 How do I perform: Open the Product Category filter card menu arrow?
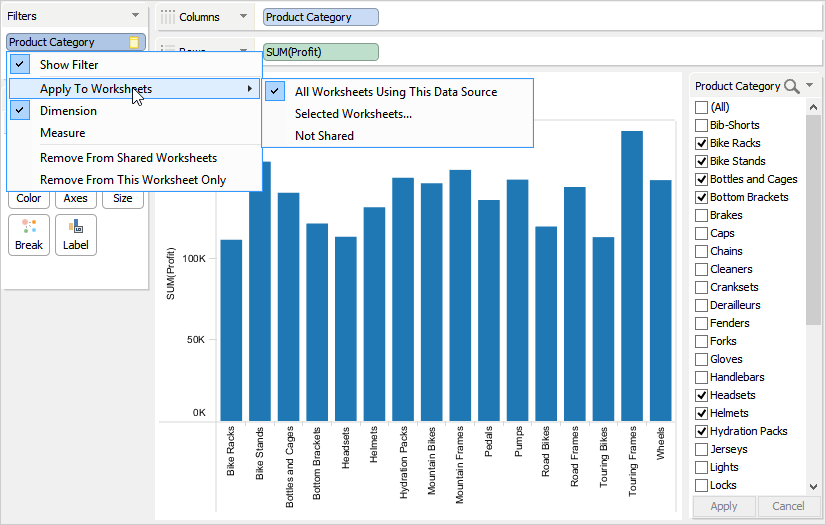810,85
